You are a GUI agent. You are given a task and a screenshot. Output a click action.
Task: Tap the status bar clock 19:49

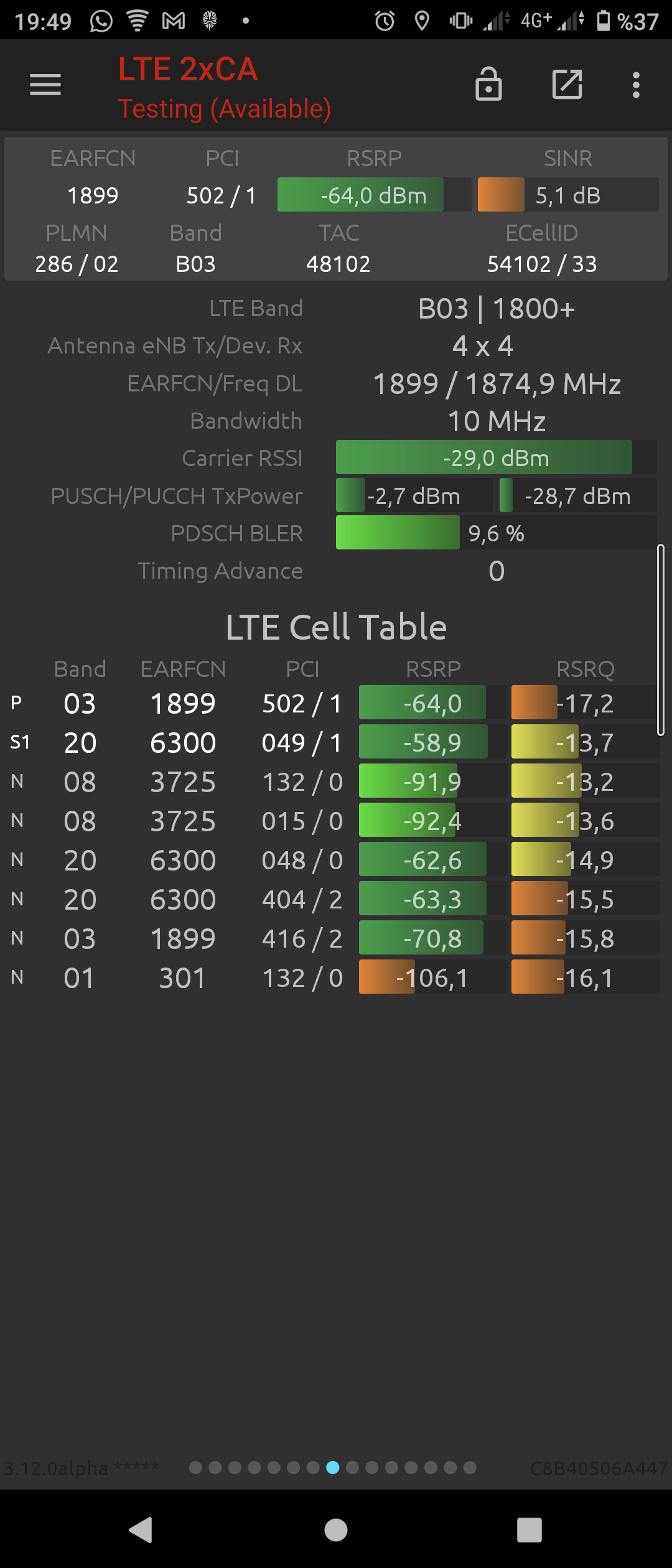point(43,22)
